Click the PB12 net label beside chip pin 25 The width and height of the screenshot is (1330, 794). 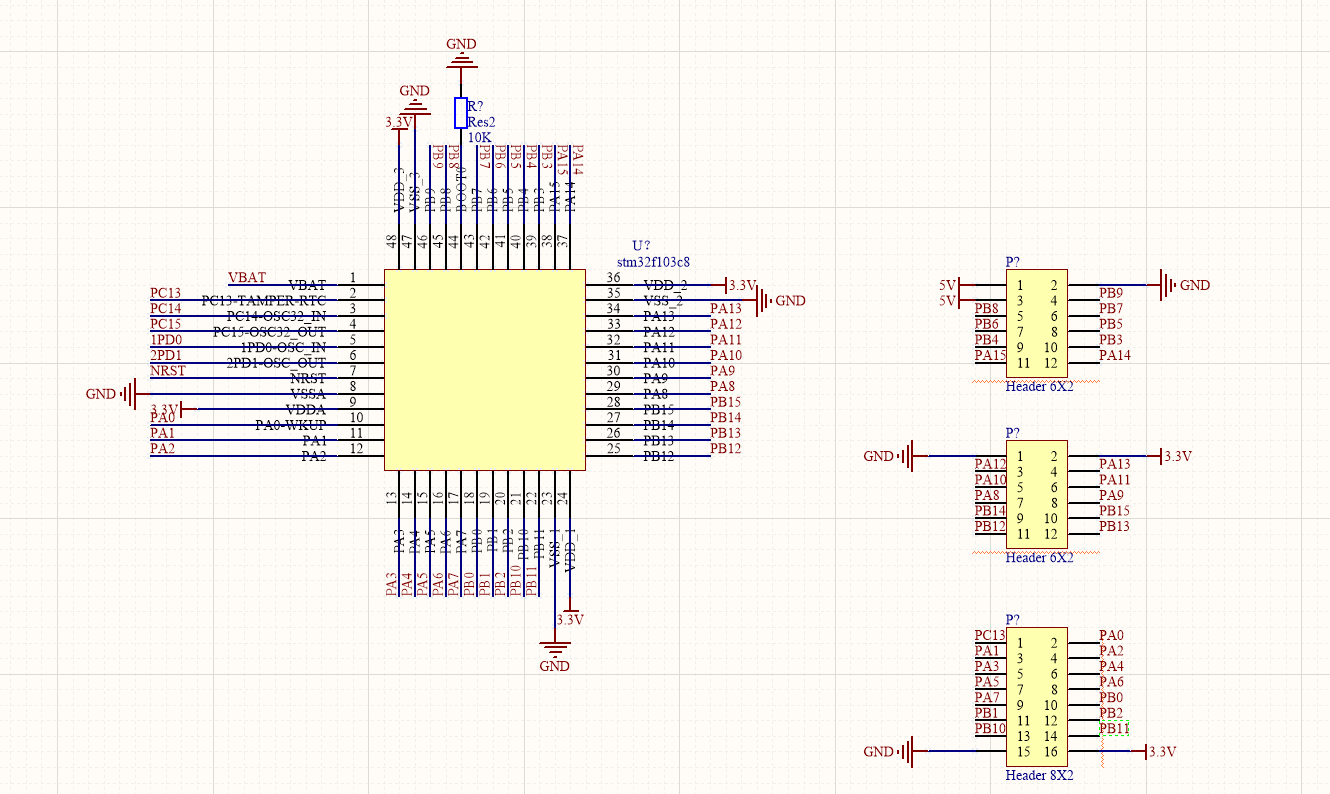point(726,449)
